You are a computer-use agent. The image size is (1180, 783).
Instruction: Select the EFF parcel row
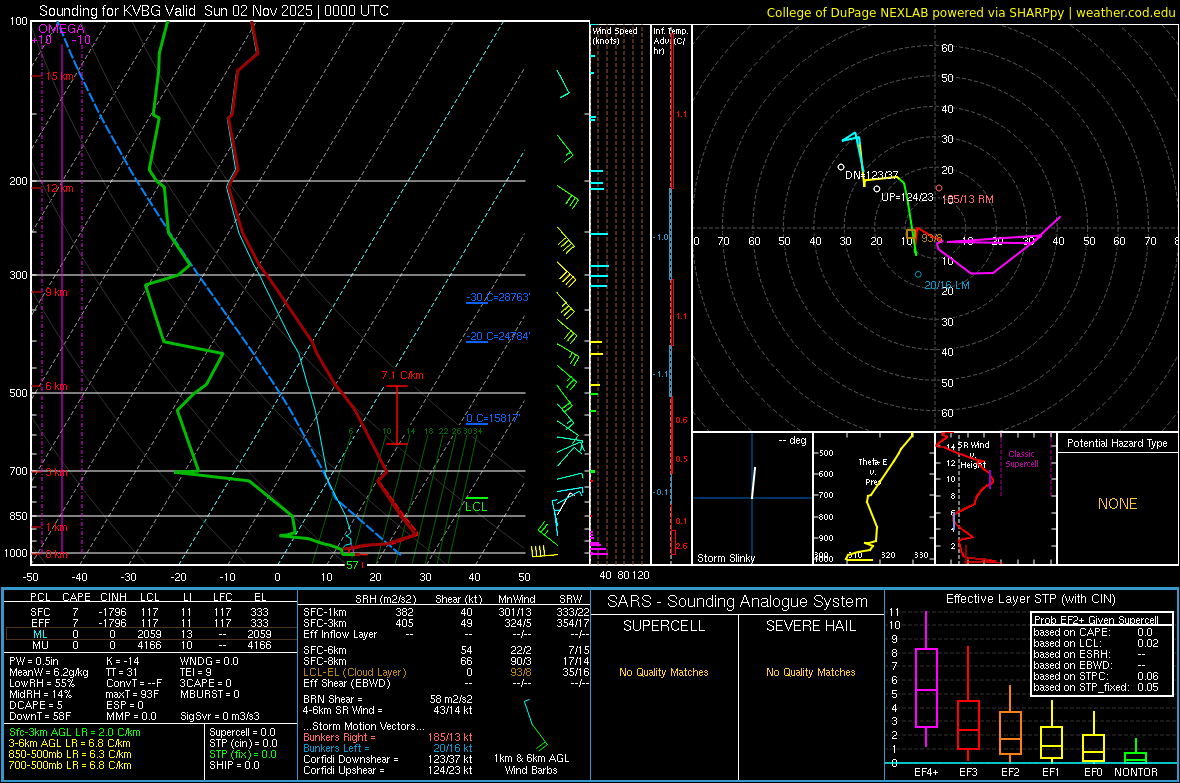151,623
